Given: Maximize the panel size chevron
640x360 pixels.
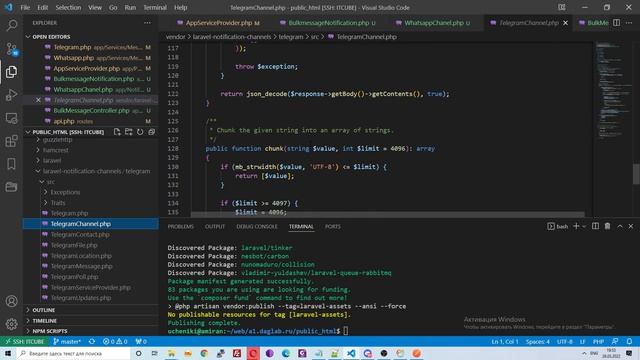Looking at the screenshot, I should pyautogui.click(x=620, y=226).
